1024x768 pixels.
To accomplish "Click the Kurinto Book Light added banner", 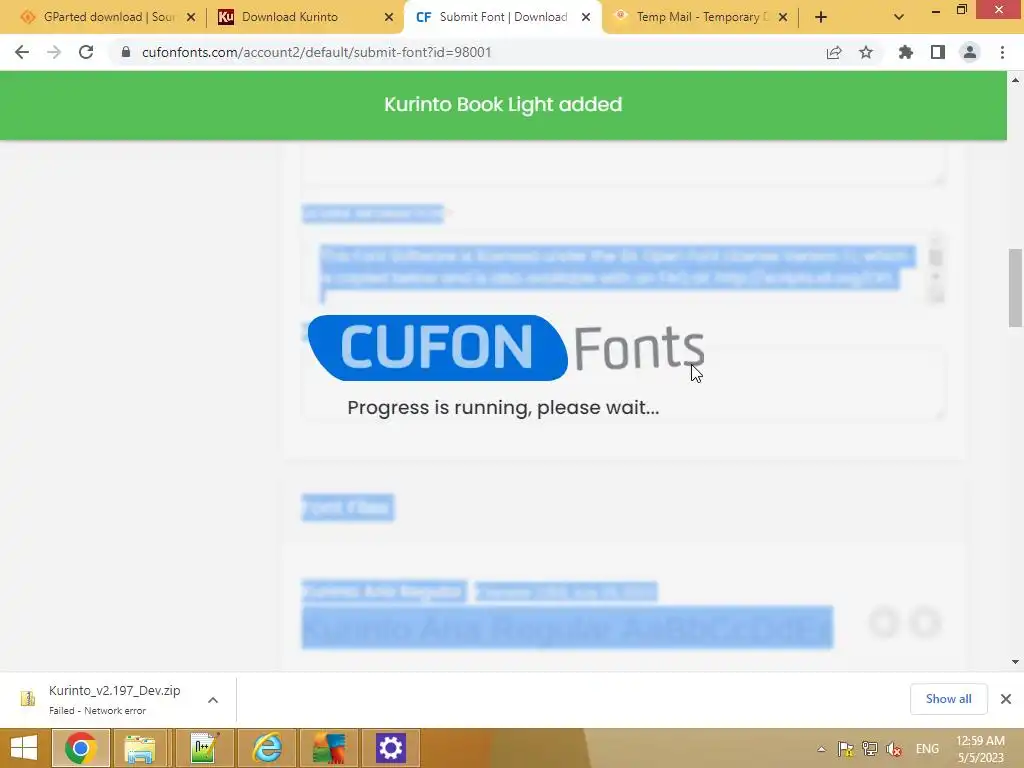I will point(503,104).
